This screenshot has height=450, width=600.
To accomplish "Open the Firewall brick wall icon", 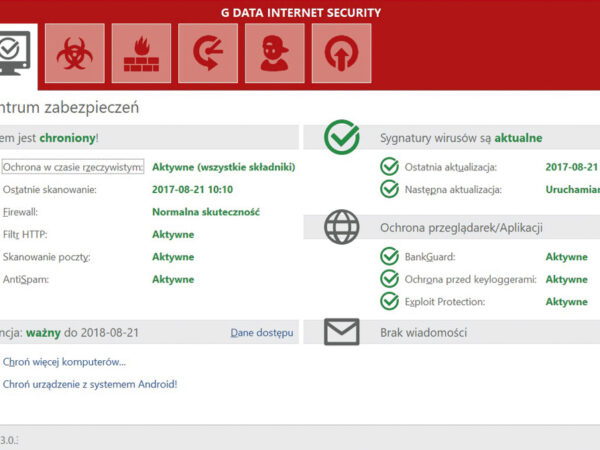I will 141,54.
